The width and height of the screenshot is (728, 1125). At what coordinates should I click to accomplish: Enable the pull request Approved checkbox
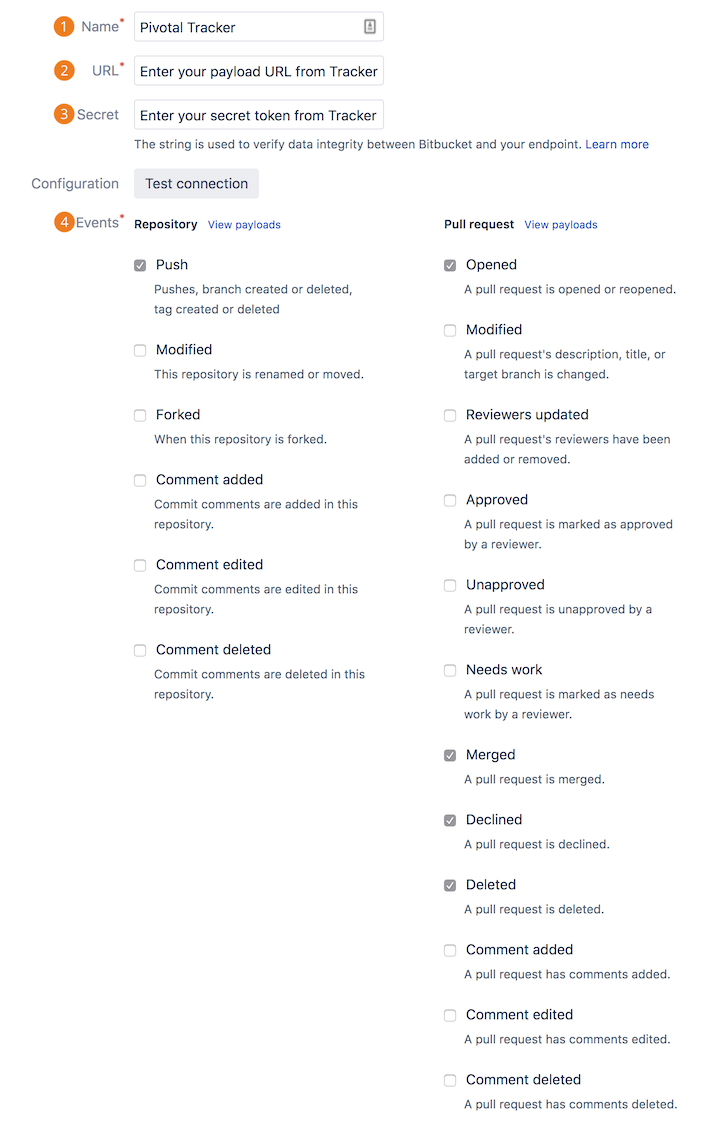coord(450,501)
